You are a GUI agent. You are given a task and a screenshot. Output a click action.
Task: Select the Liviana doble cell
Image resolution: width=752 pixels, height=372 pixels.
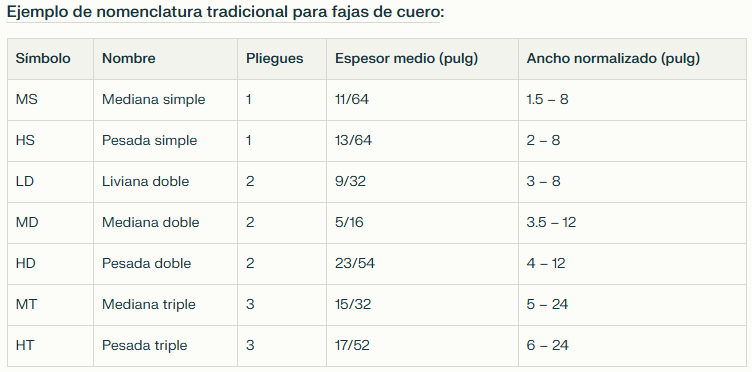(165, 182)
